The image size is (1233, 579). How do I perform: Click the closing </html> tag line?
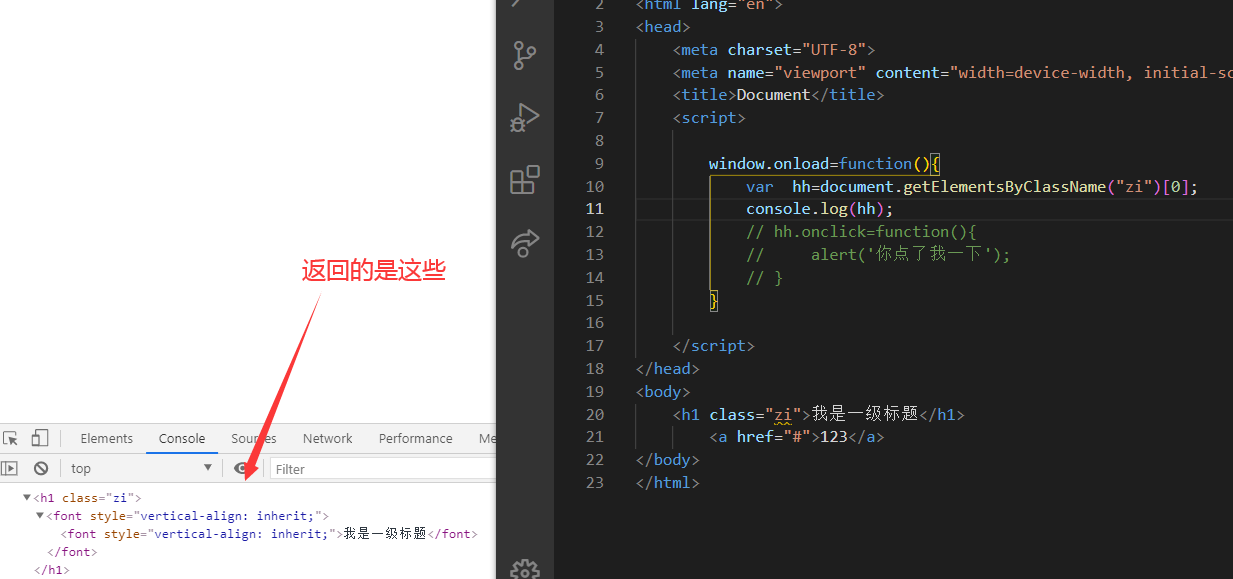click(x=668, y=483)
